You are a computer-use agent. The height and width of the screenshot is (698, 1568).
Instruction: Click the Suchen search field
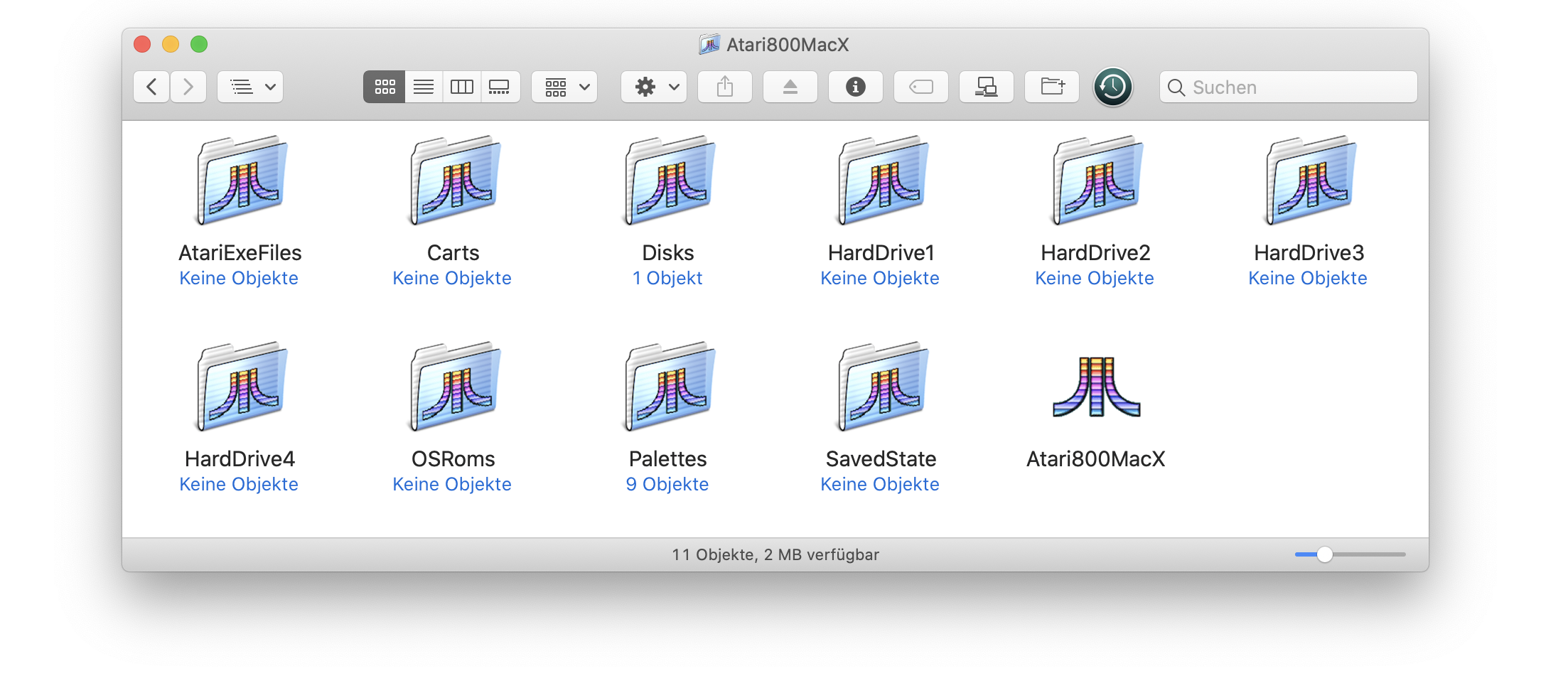[1289, 87]
